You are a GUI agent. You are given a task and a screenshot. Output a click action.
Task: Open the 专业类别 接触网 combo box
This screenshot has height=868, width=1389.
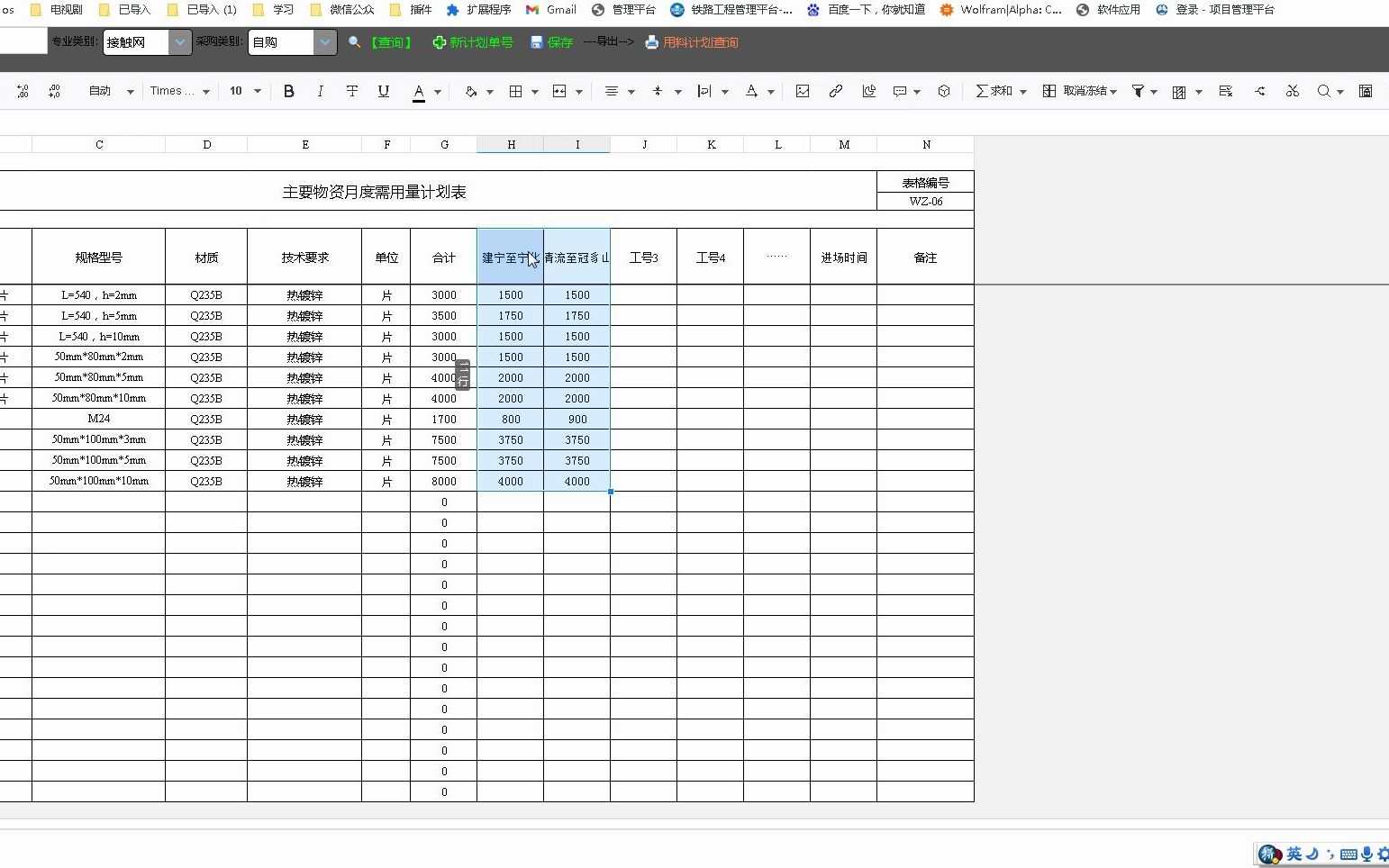148,42
